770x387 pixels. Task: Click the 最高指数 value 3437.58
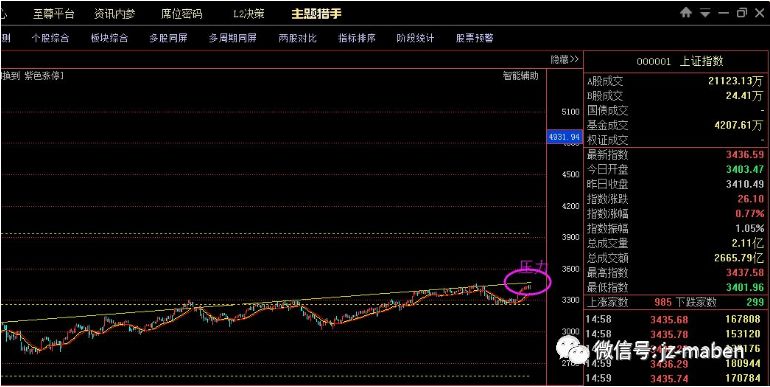745,273
